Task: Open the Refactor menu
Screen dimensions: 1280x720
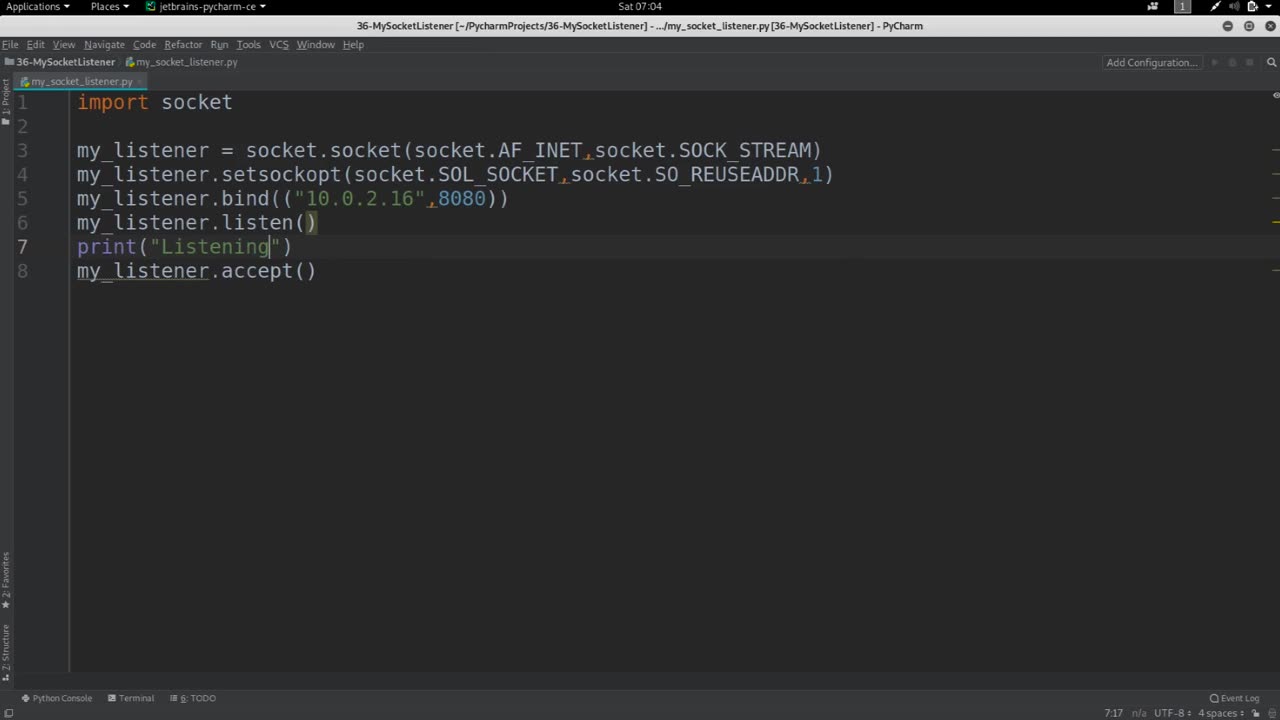Action: pos(183,44)
